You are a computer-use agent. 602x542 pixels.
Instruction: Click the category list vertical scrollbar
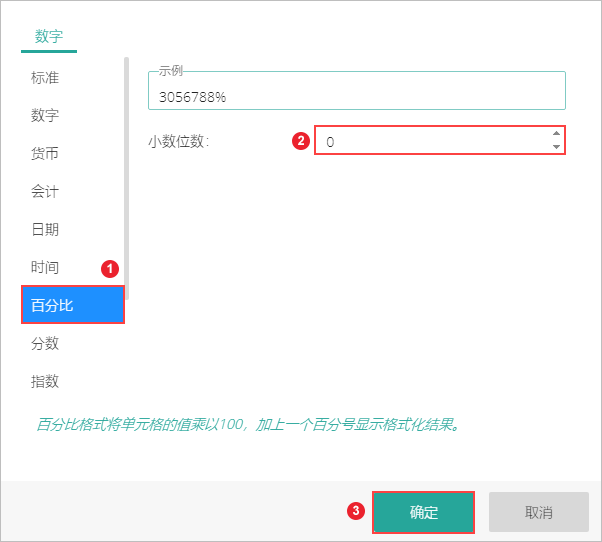126,180
